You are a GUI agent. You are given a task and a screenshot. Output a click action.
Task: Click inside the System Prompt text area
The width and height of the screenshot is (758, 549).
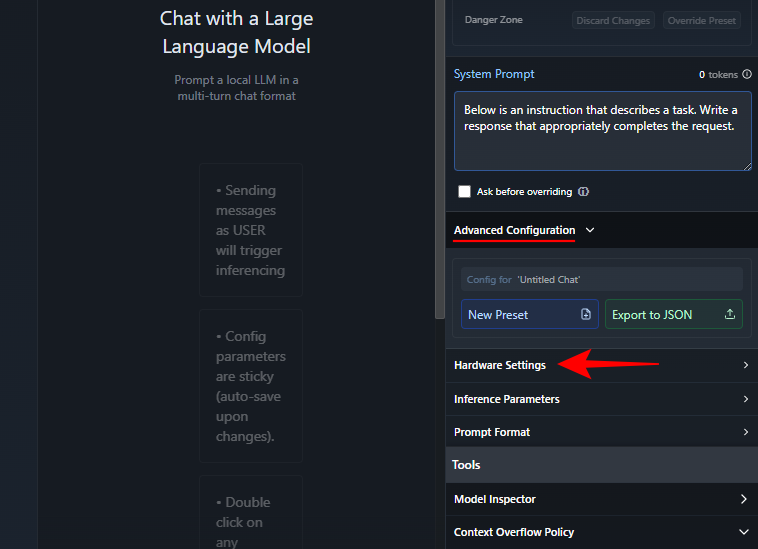coord(602,131)
